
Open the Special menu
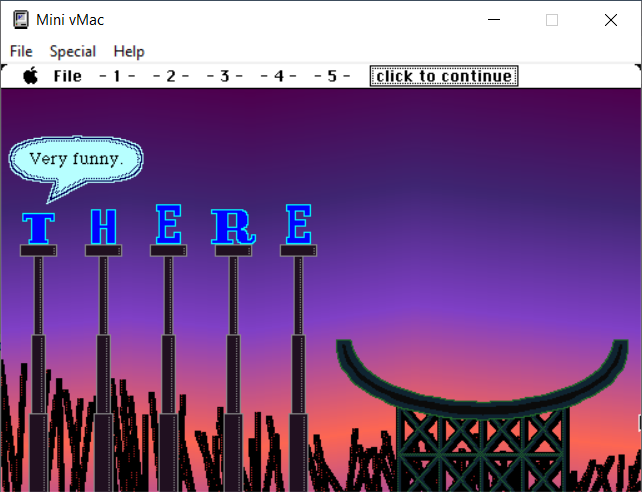72,52
